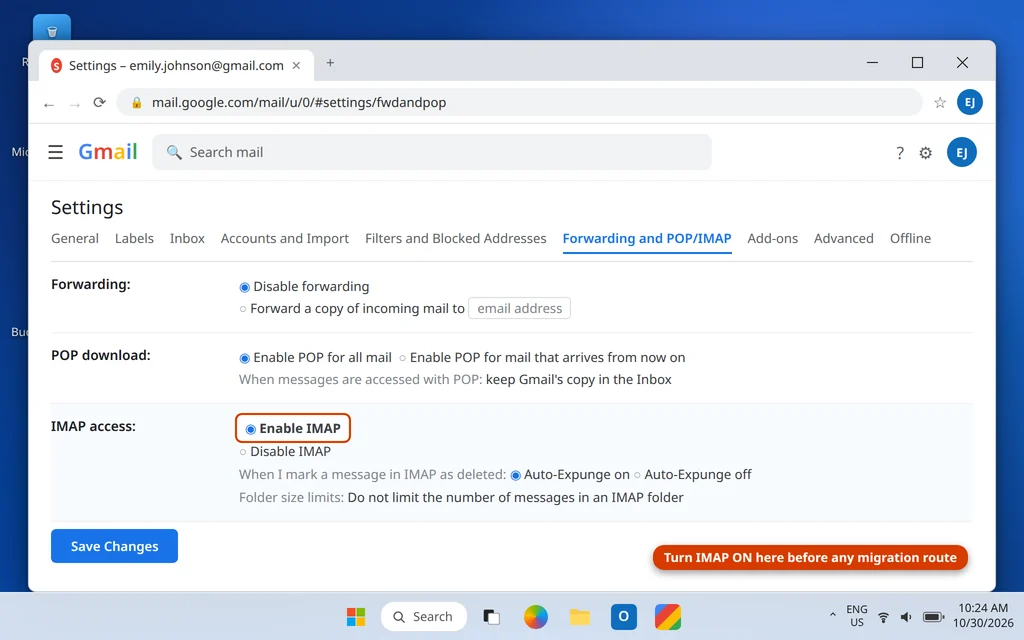The image size is (1024, 640).
Task: Click the taskbar Search box
Action: 424,616
